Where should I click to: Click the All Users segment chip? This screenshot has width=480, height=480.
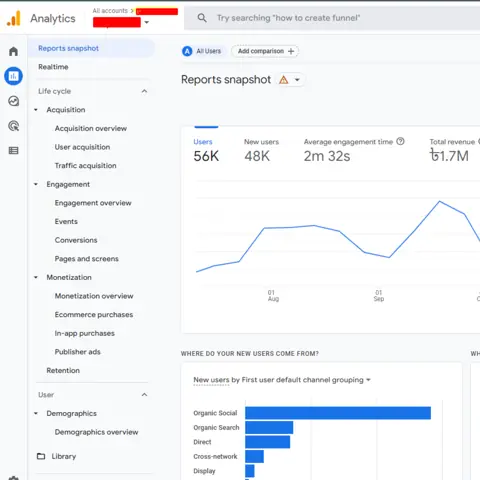[203, 51]
